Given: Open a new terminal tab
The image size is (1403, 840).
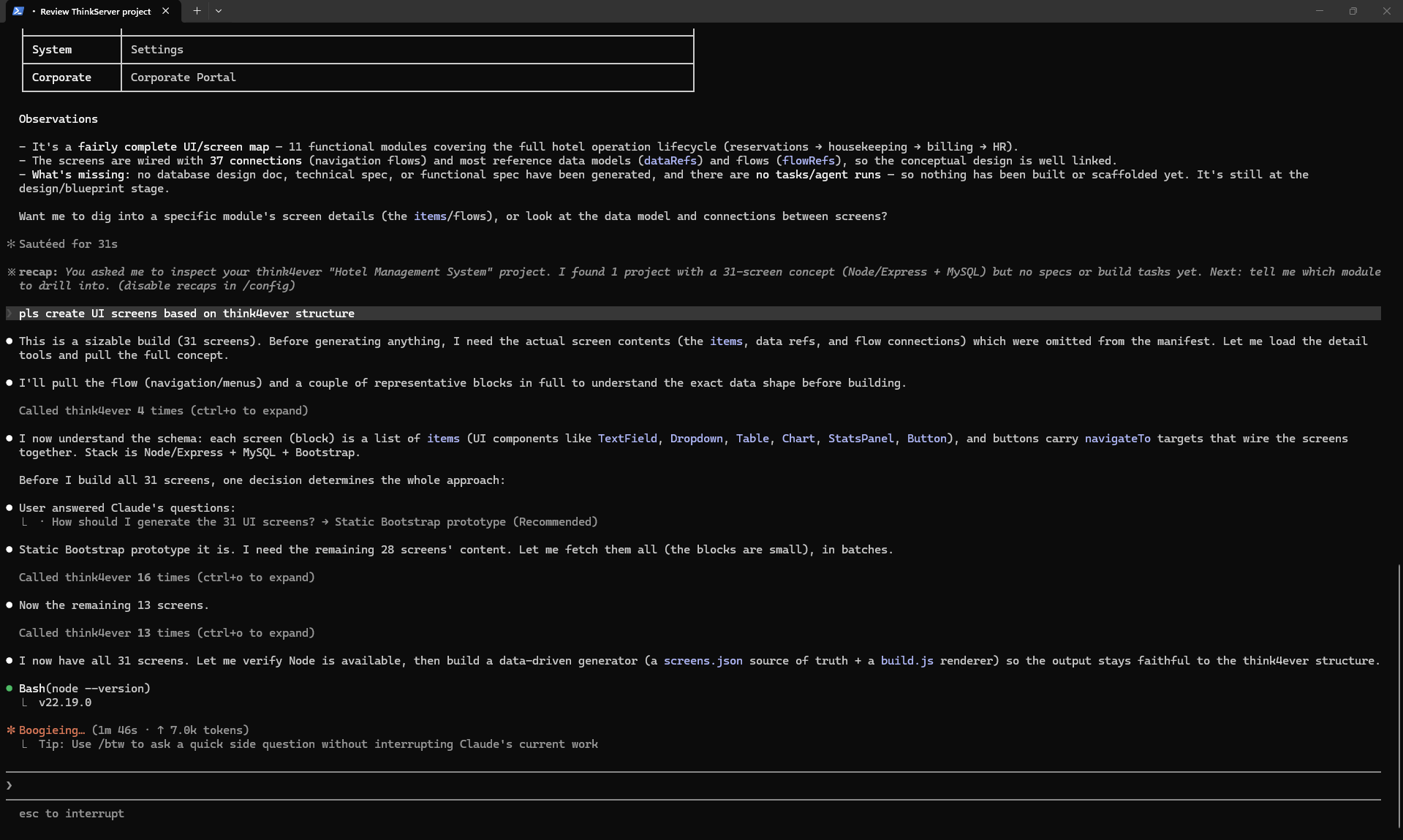Looking at the screenshot, I should [x=197, y=11].
